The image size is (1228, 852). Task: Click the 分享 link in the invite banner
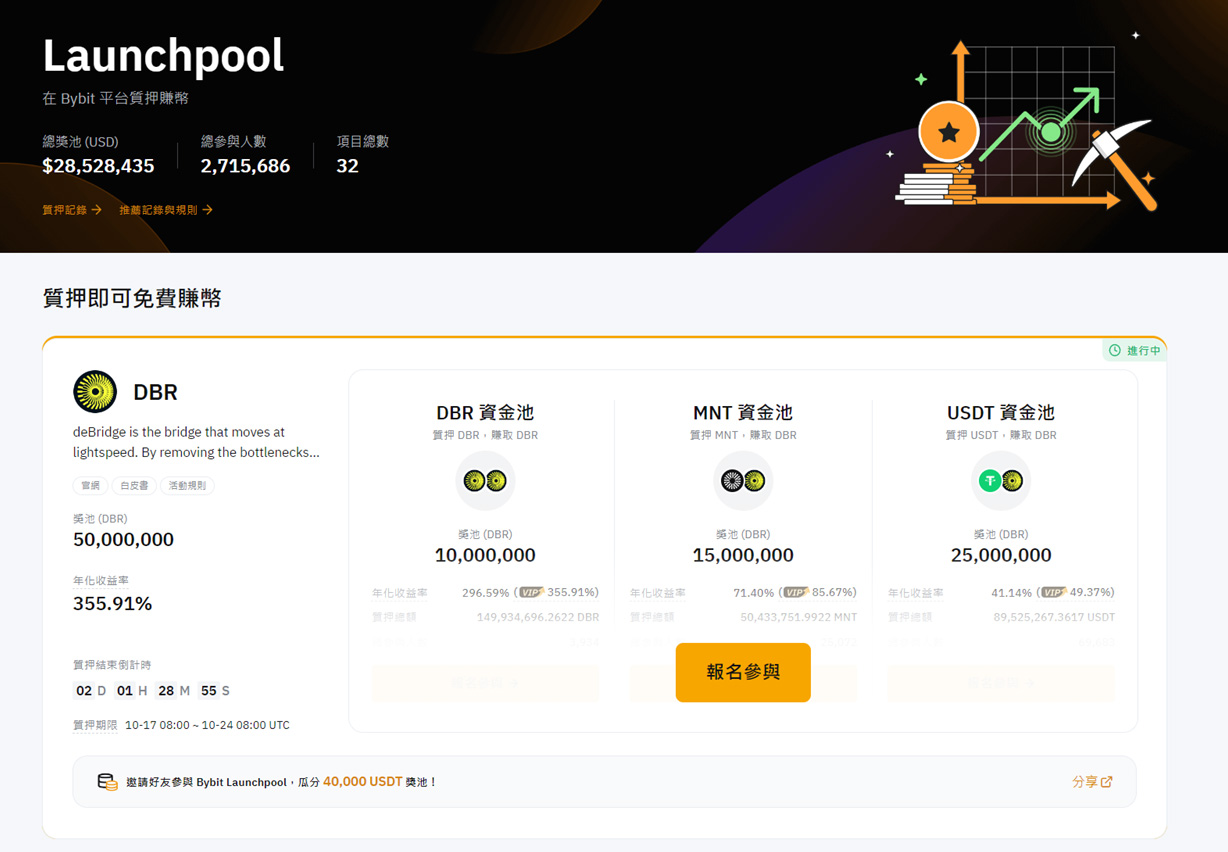(x=1088, y=781)
